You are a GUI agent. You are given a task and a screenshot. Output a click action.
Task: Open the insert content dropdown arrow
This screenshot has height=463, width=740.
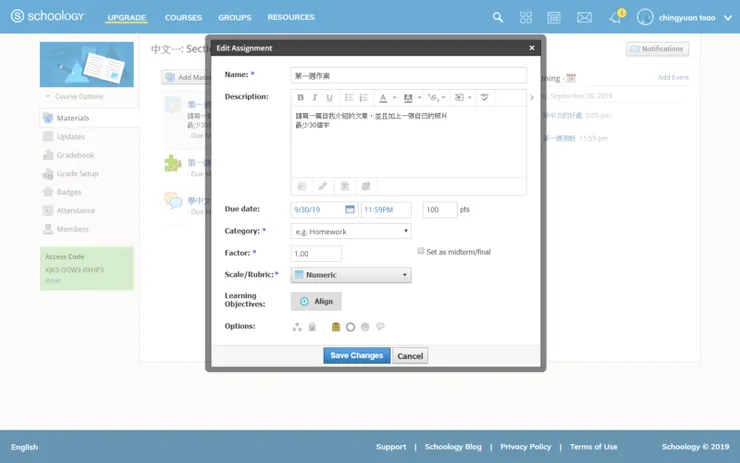[x=470, y=98]
